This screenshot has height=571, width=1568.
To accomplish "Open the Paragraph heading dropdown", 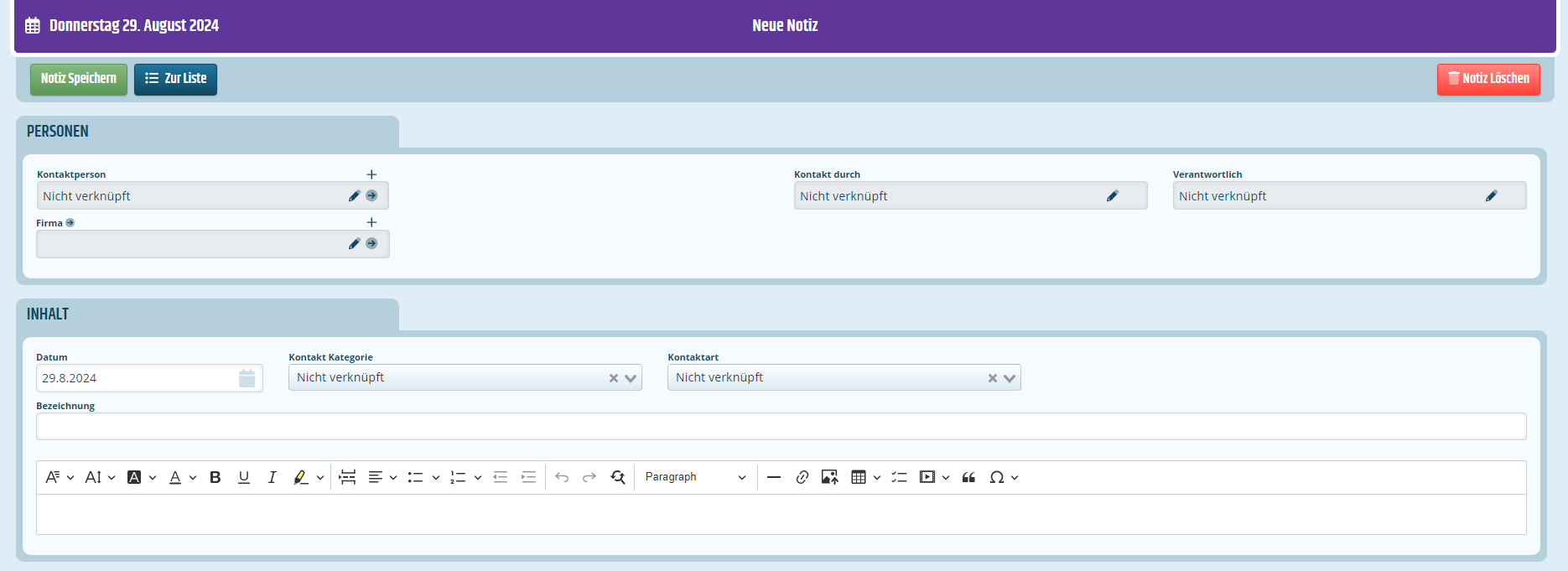I will (x=695, y=477).
